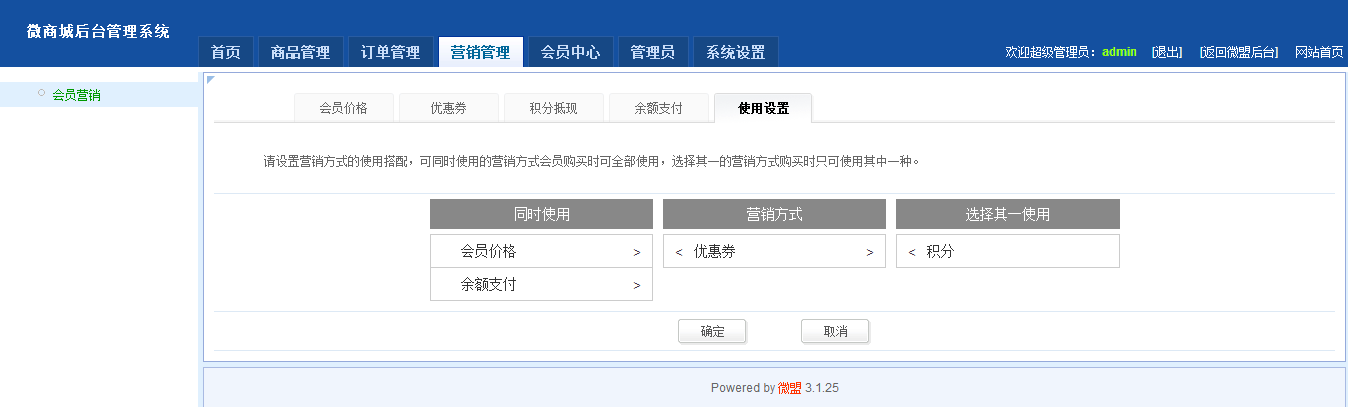Click the right arrow after 优惠券

[870, 253]
